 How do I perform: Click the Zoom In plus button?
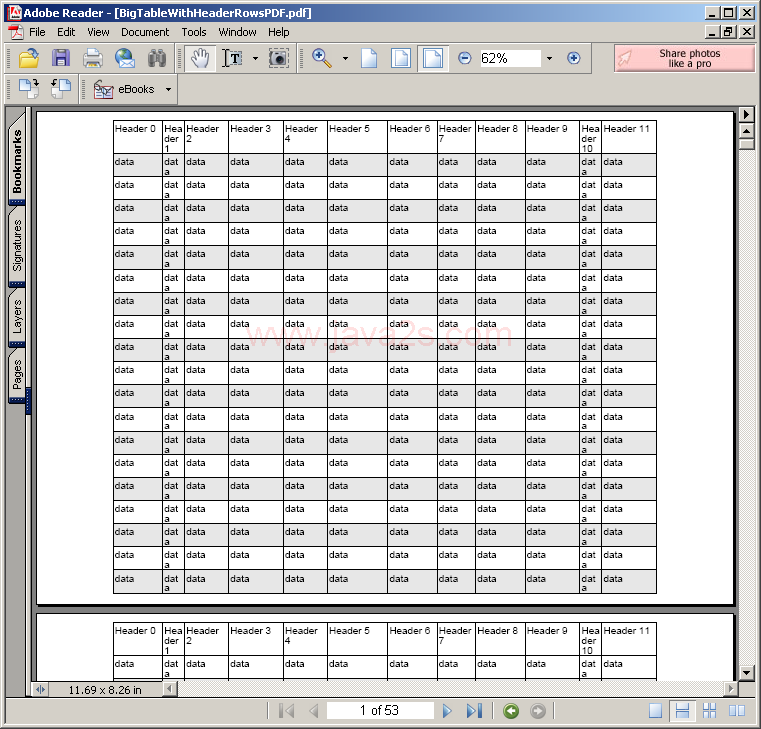574,58
